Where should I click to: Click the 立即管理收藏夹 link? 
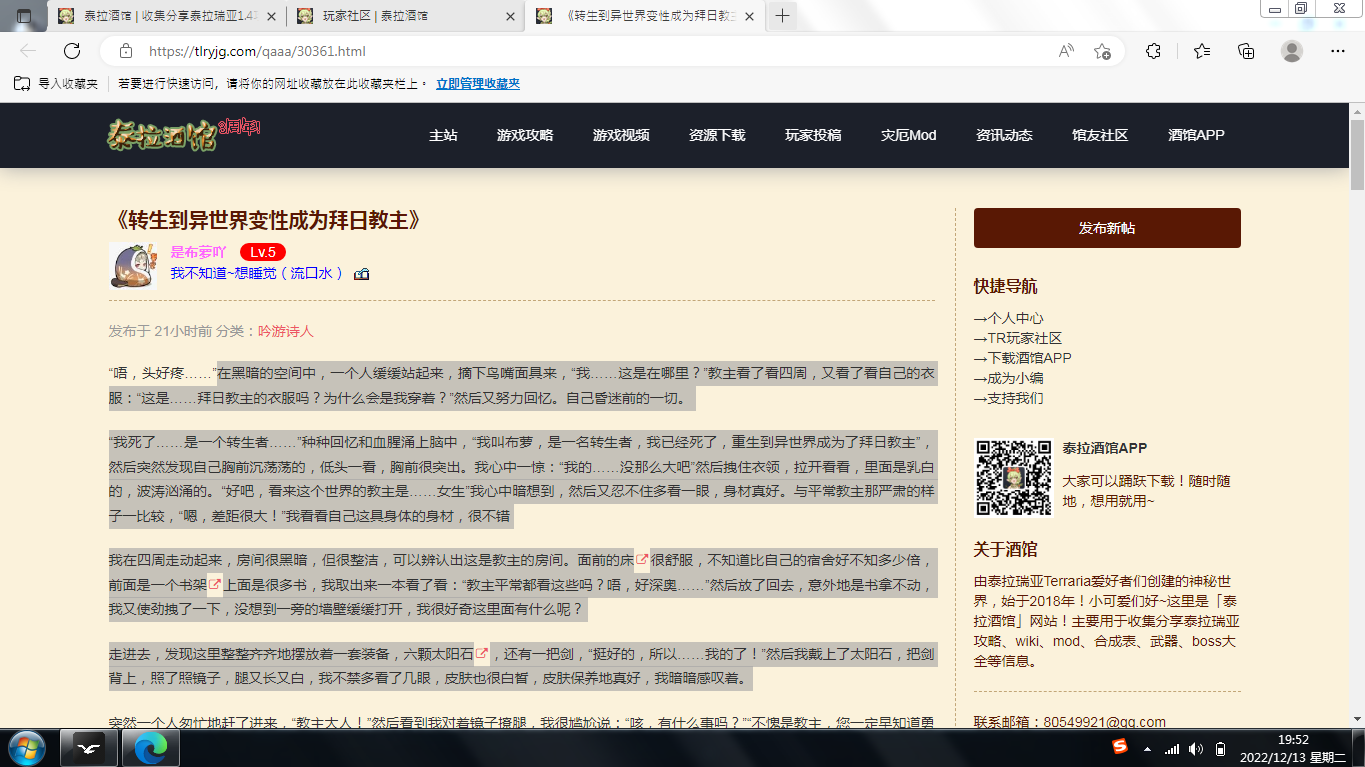pyautogui.click(x=478, y=84)
